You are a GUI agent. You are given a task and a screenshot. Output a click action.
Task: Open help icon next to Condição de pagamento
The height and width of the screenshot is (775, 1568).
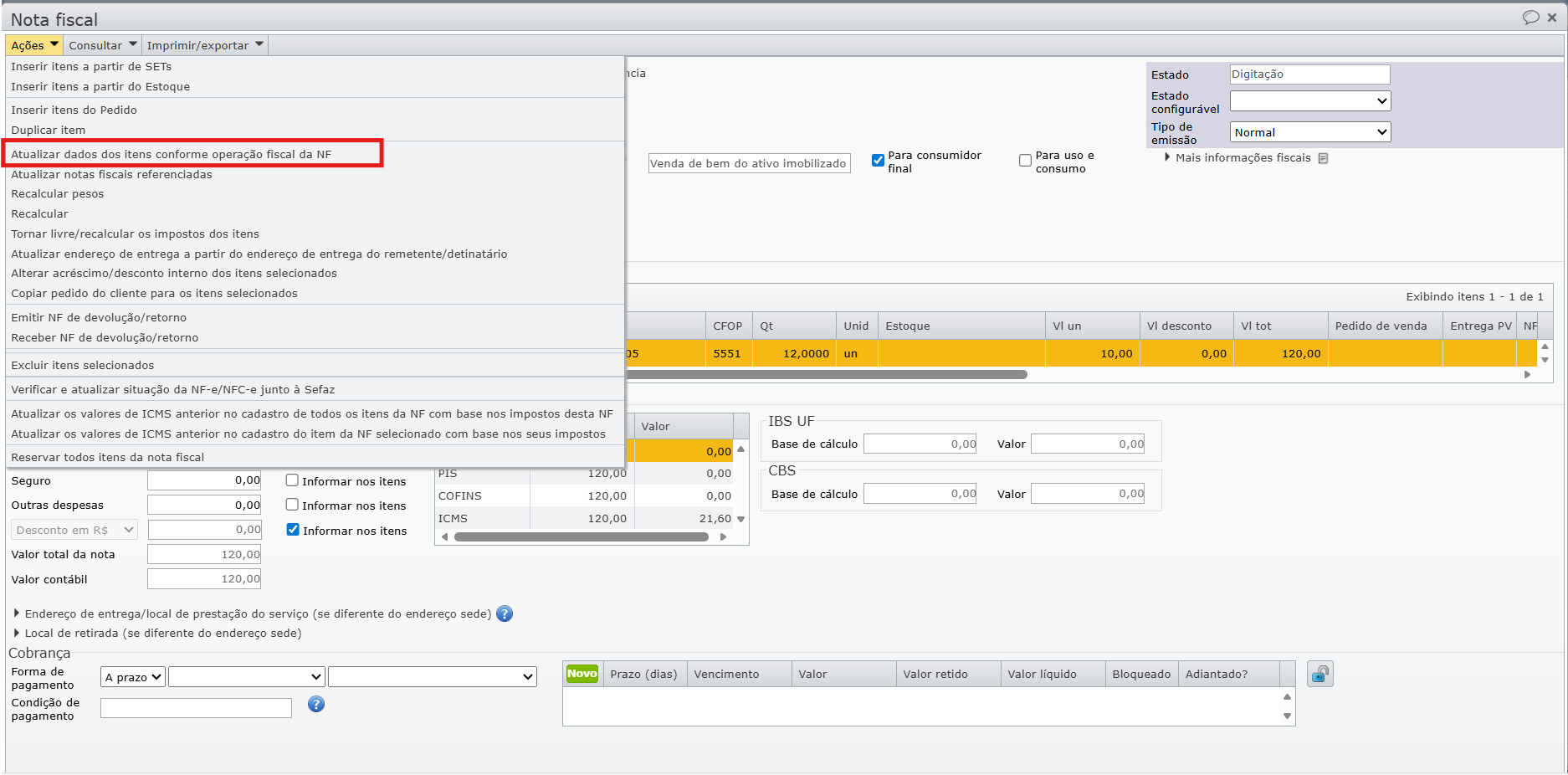315,704
